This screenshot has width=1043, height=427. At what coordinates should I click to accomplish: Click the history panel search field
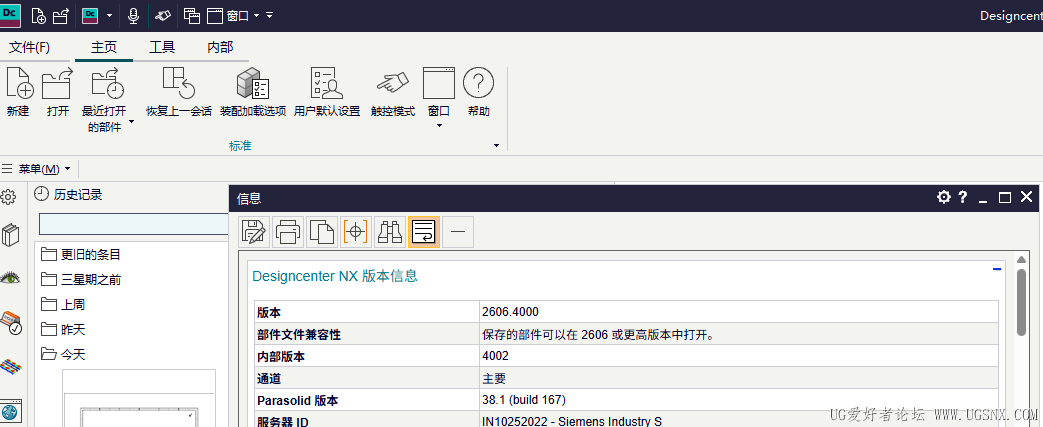[x=134, y=224]
